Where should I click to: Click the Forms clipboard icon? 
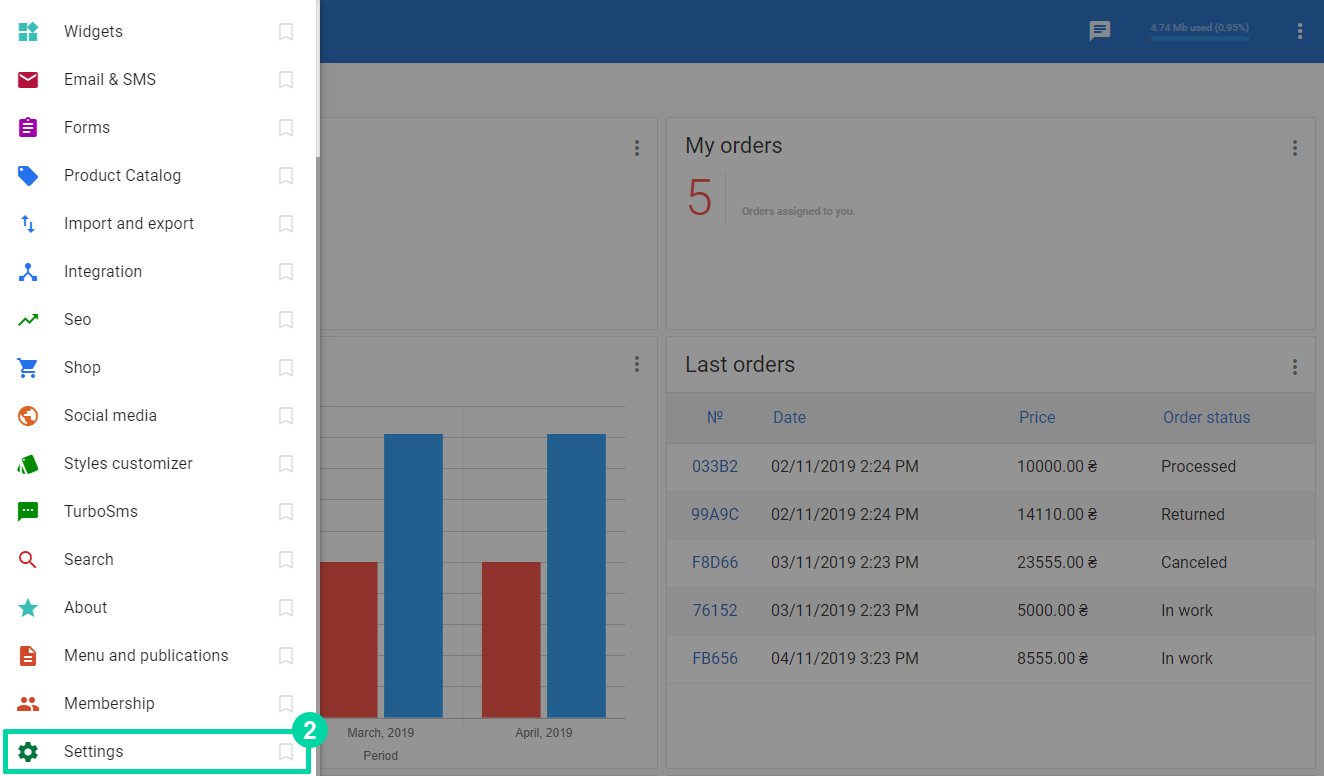click(28, 128)
